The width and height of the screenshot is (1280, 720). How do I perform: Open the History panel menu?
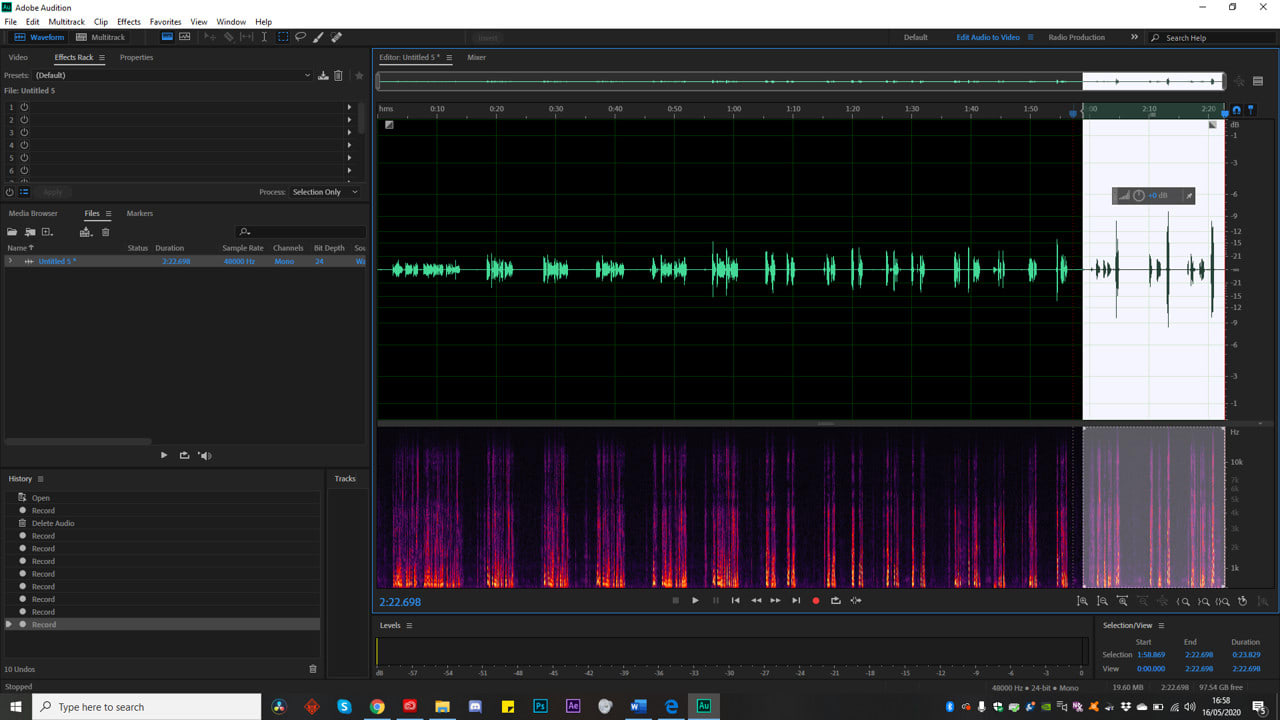40,479
